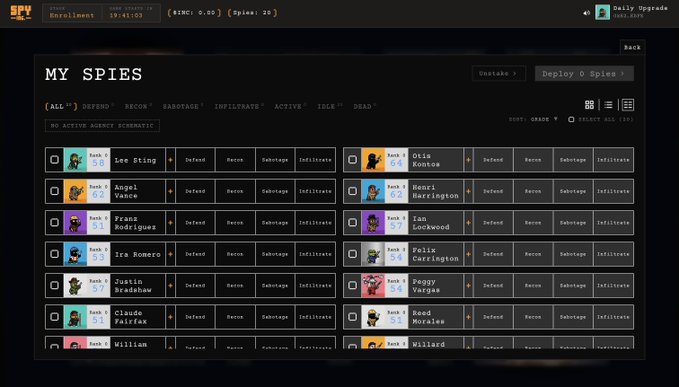Viewport: 679px width, 387px height.
Task: Click the No Active Agency Schematic label
Action: pyautogui.click(x=102, y=126)
